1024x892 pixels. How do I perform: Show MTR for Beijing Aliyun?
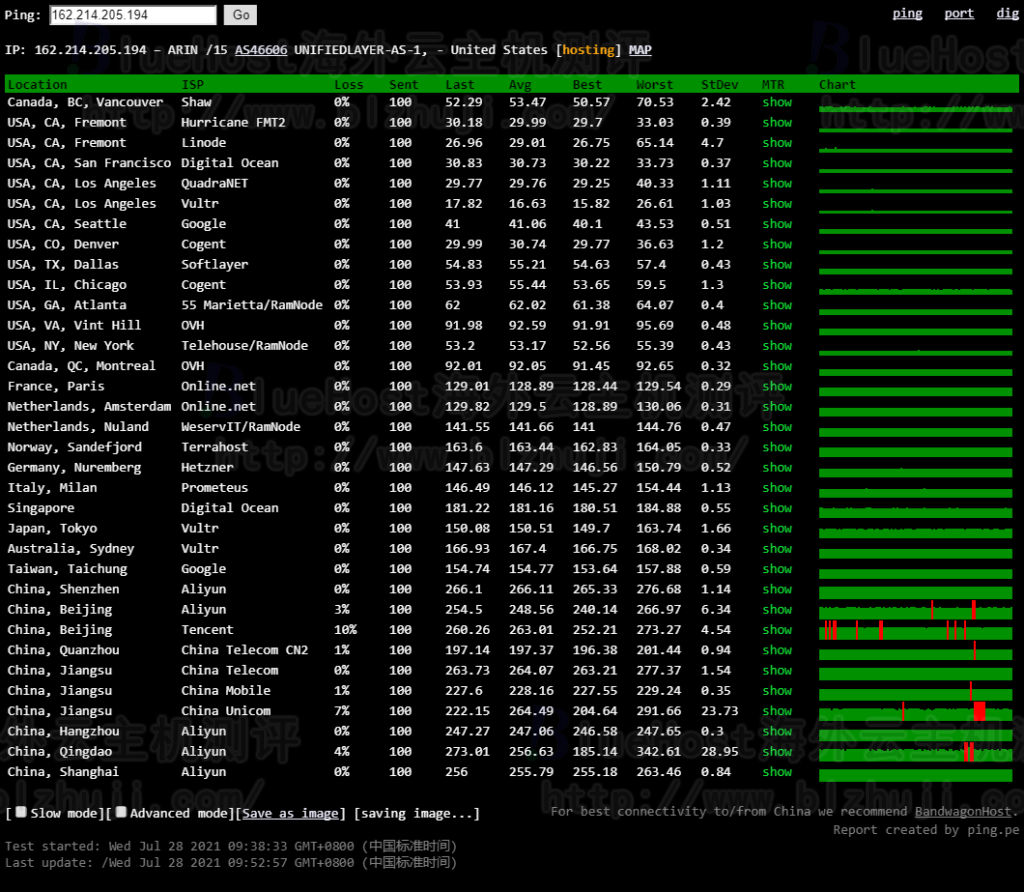pyautogui.click(x=776, y=610)
